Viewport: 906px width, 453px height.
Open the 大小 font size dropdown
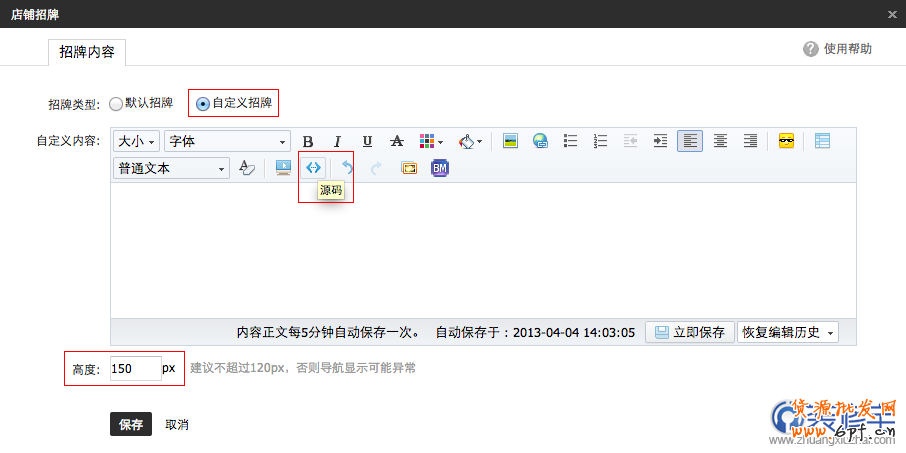[136, 141]
